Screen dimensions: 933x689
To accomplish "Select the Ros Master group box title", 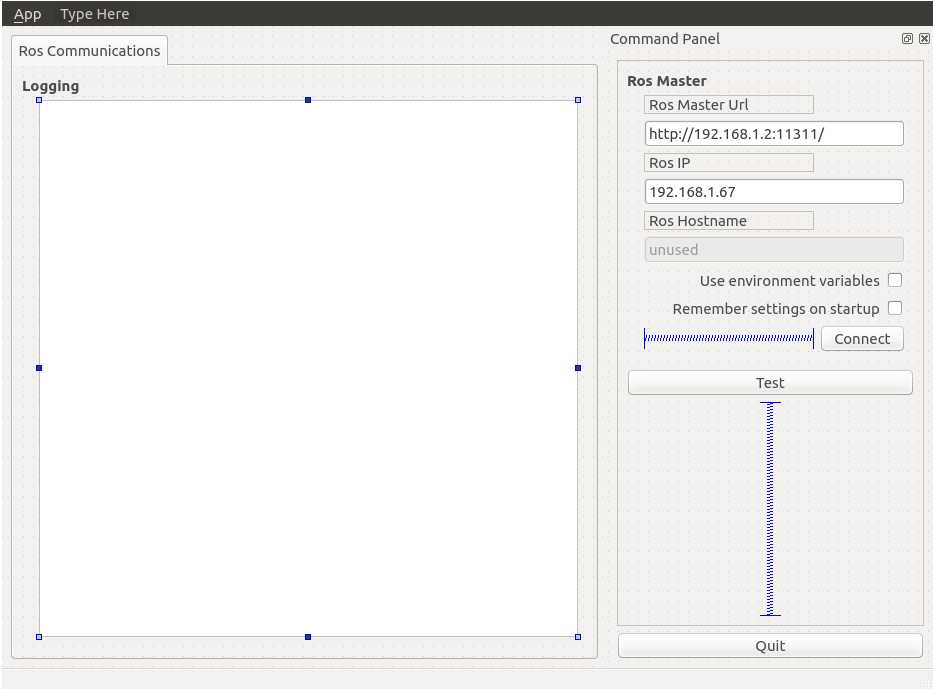I will [666, 81].
